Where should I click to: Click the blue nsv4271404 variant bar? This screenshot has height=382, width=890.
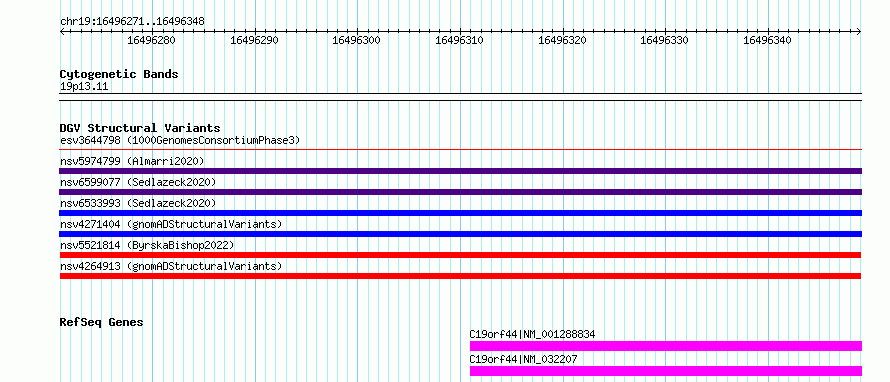[460, 234]
